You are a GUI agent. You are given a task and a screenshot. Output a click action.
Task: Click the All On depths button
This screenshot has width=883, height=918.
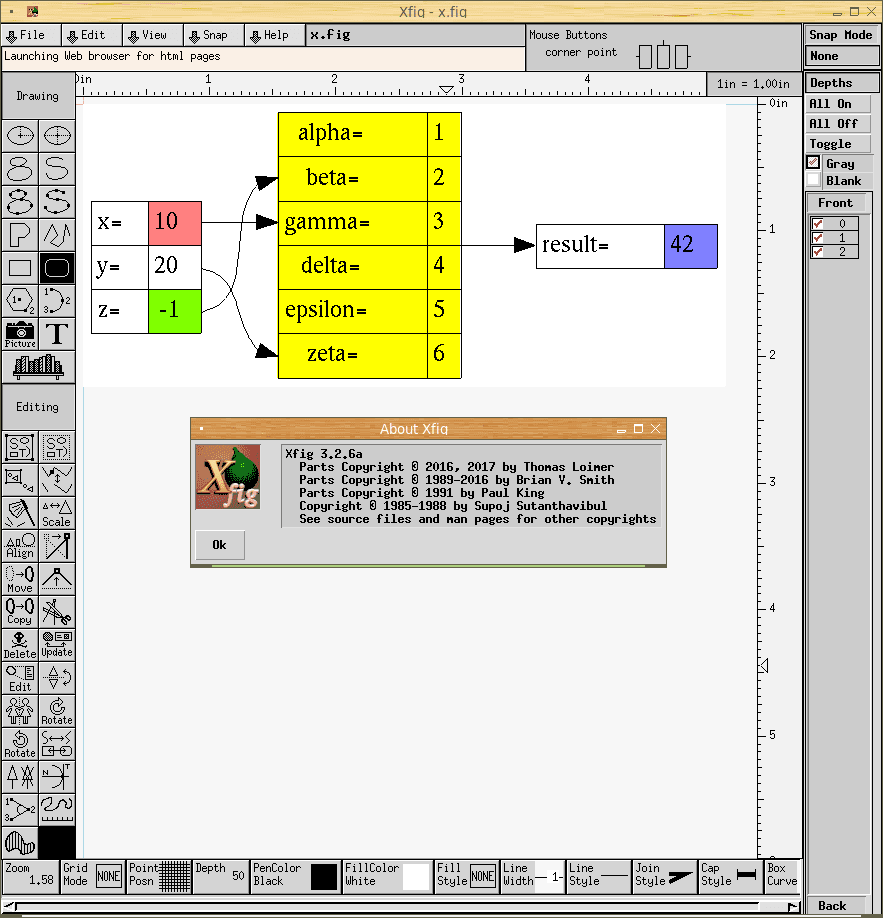[838, 104]
